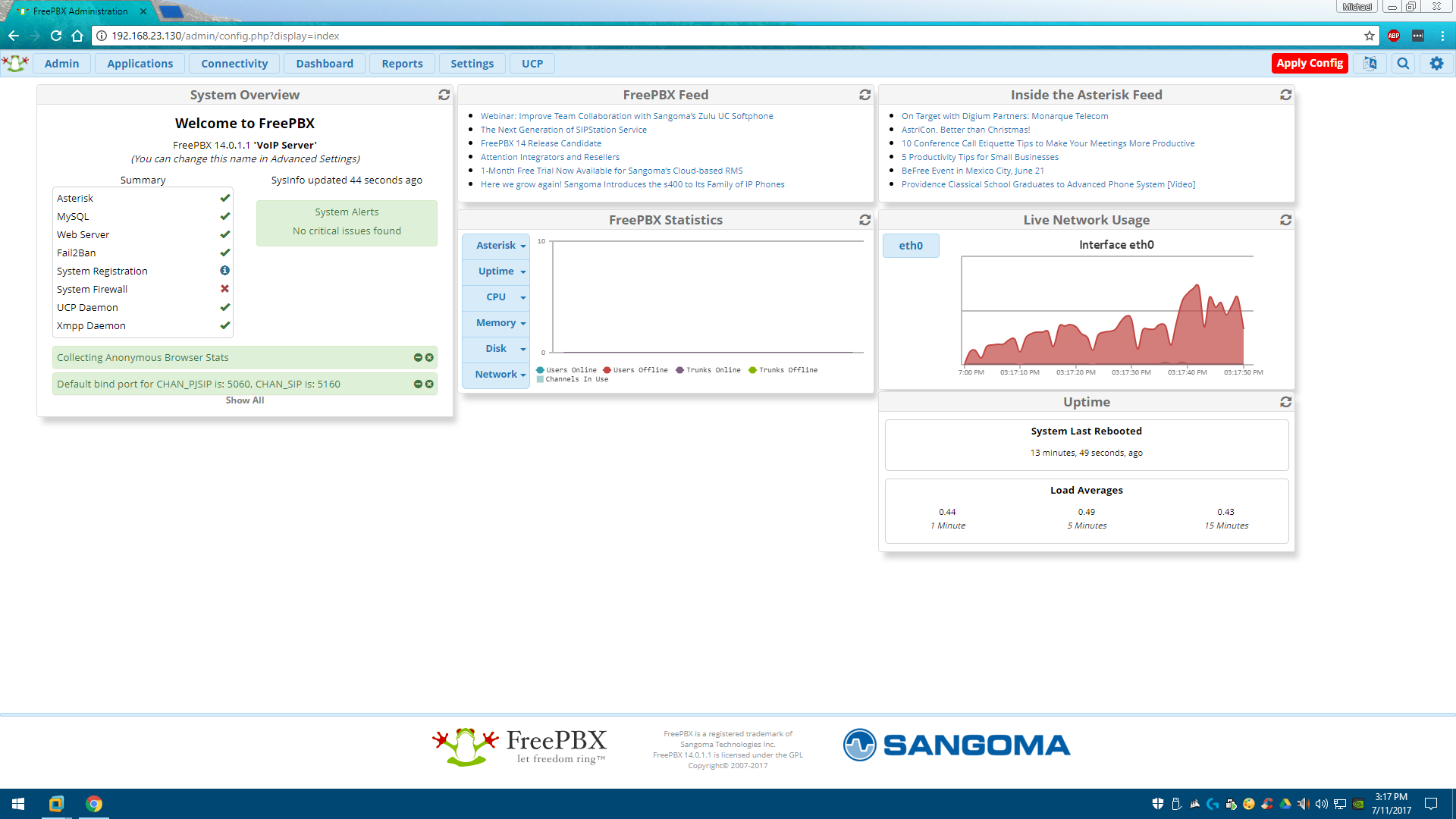This screenshot has width=1456, height=819.
Task: Bookmark this page with star icon
Action: (1370, 36)
